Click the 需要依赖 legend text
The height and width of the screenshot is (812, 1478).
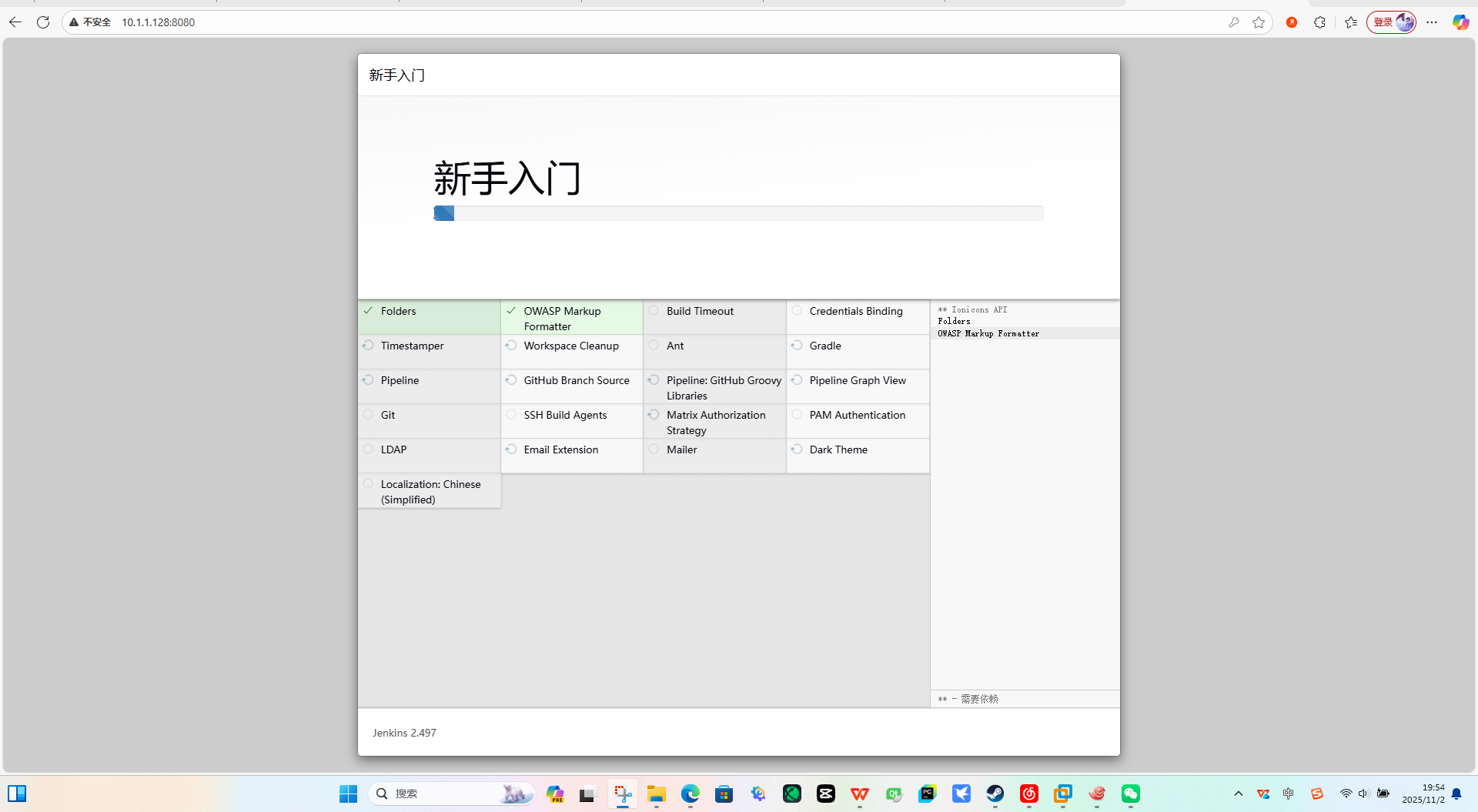pyautogui.click(x=979, y=699)
